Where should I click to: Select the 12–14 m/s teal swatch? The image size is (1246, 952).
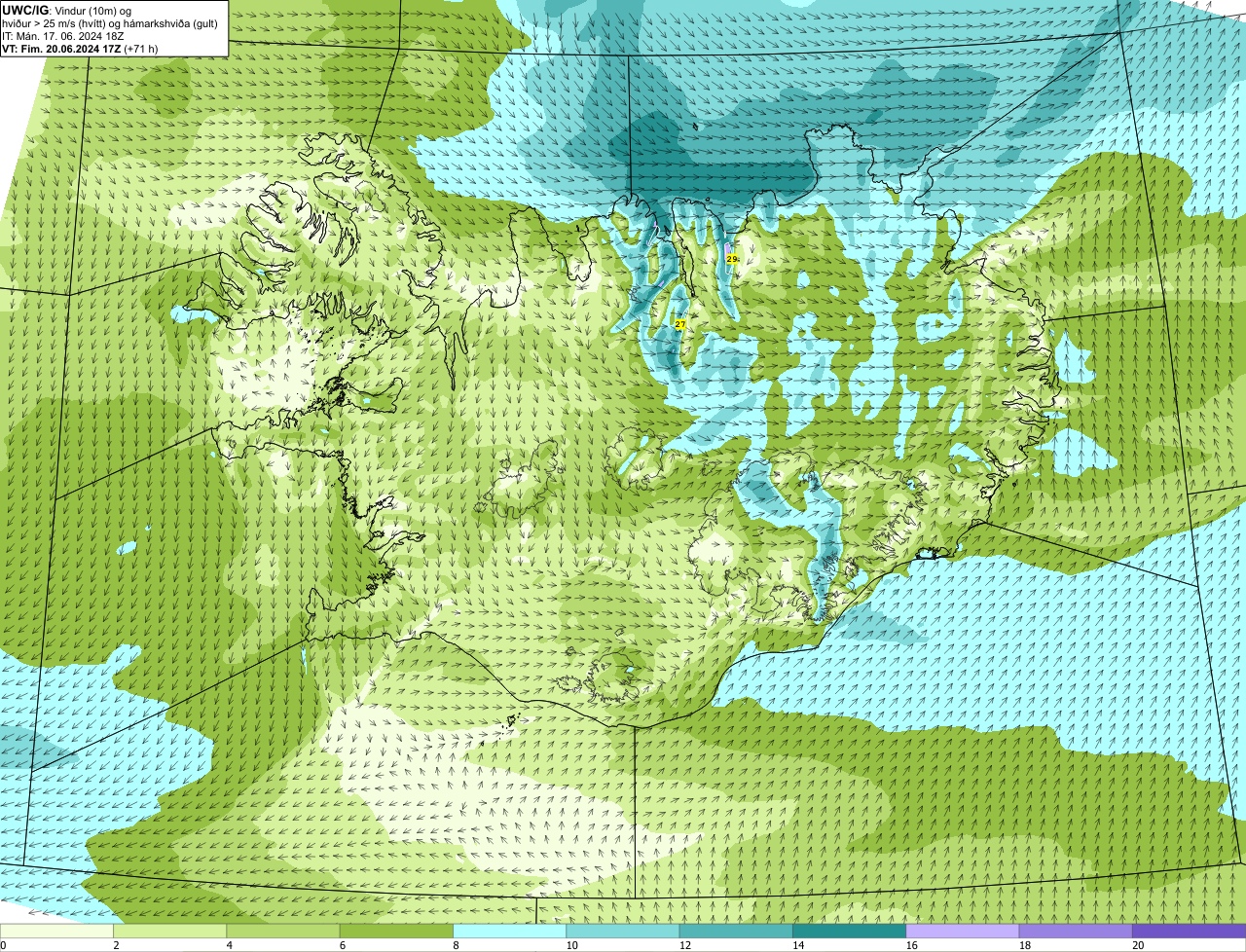(x=736, y=931)
